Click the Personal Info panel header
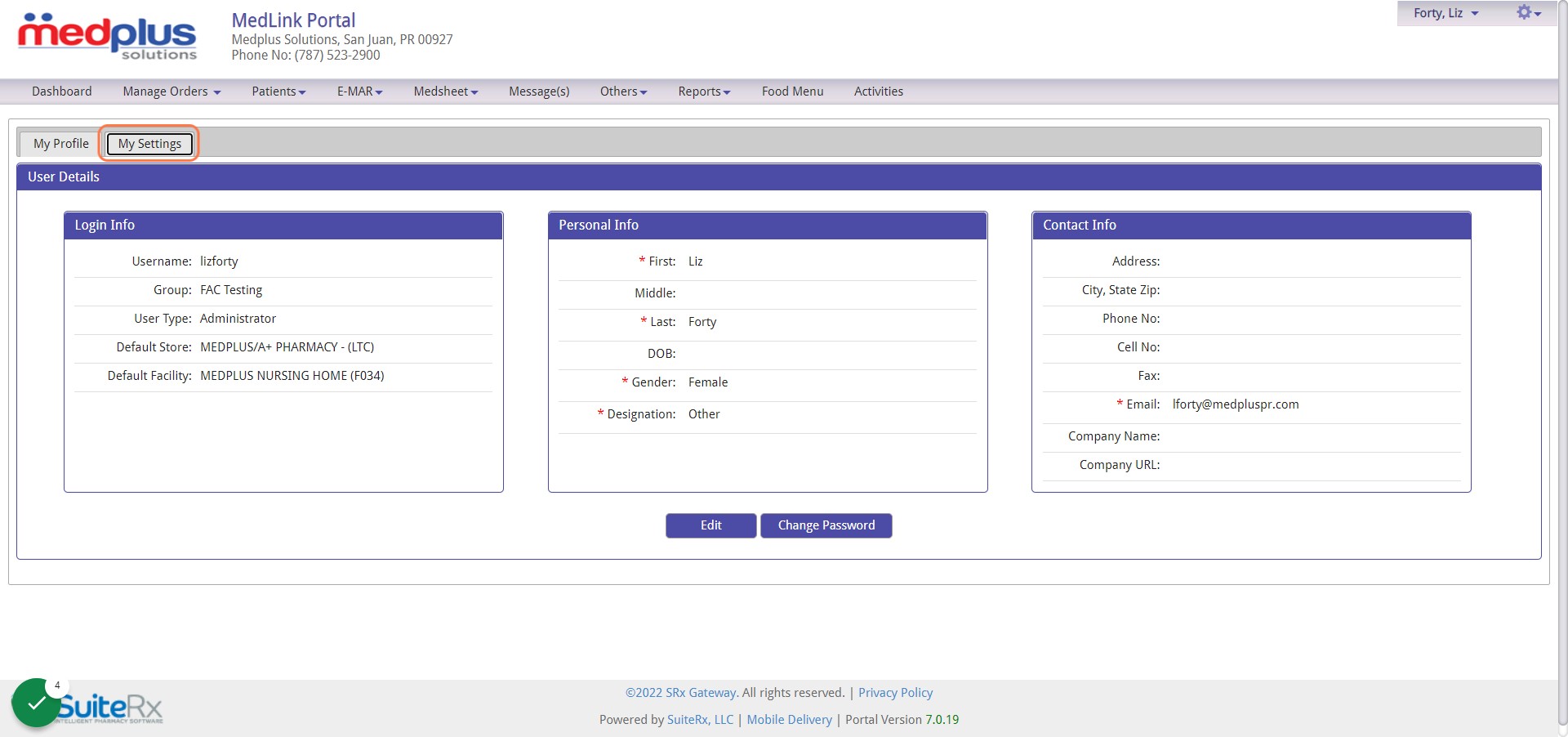The height and width of the screenshot is (737, 1568). tap(768, 226)
